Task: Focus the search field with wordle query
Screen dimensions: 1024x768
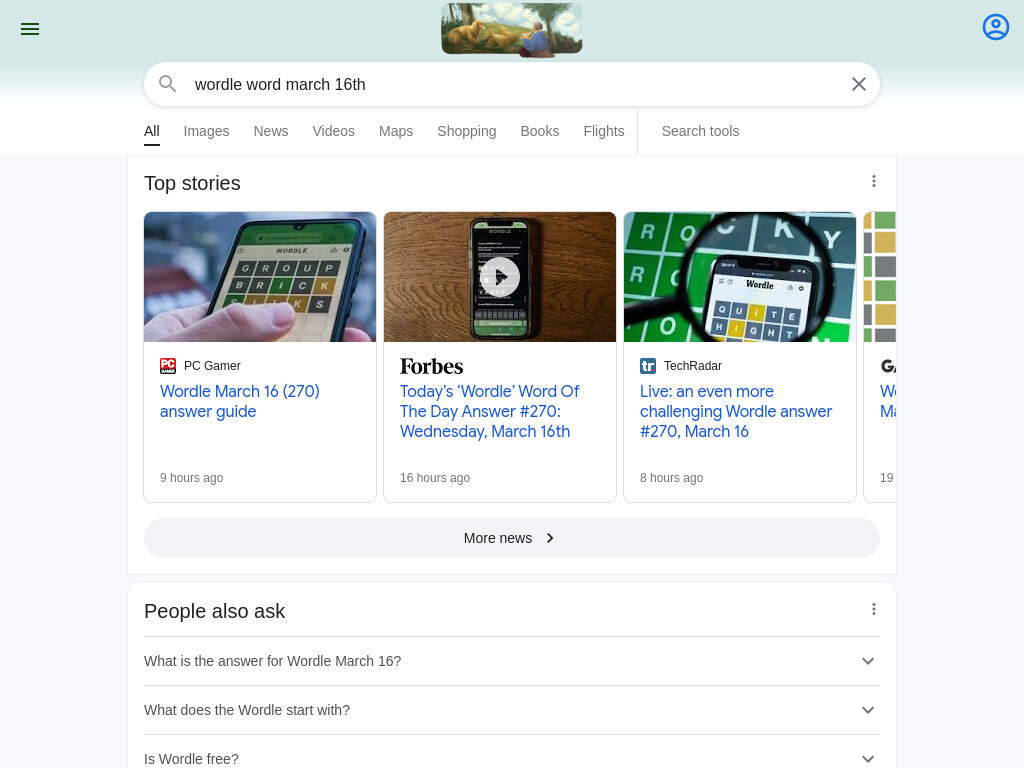Action: click(x=512, y=84)
